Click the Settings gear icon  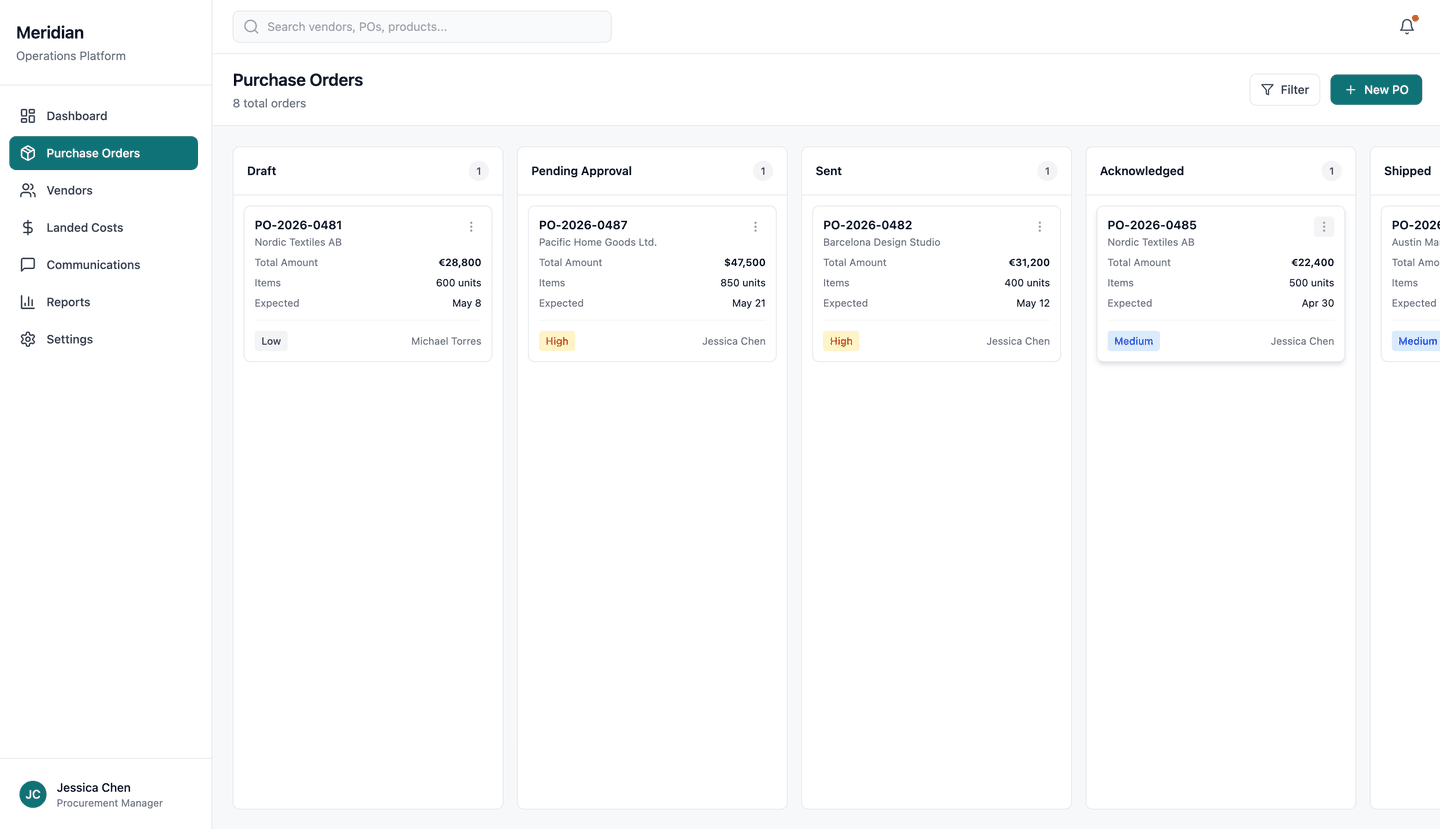pos(28,339)
